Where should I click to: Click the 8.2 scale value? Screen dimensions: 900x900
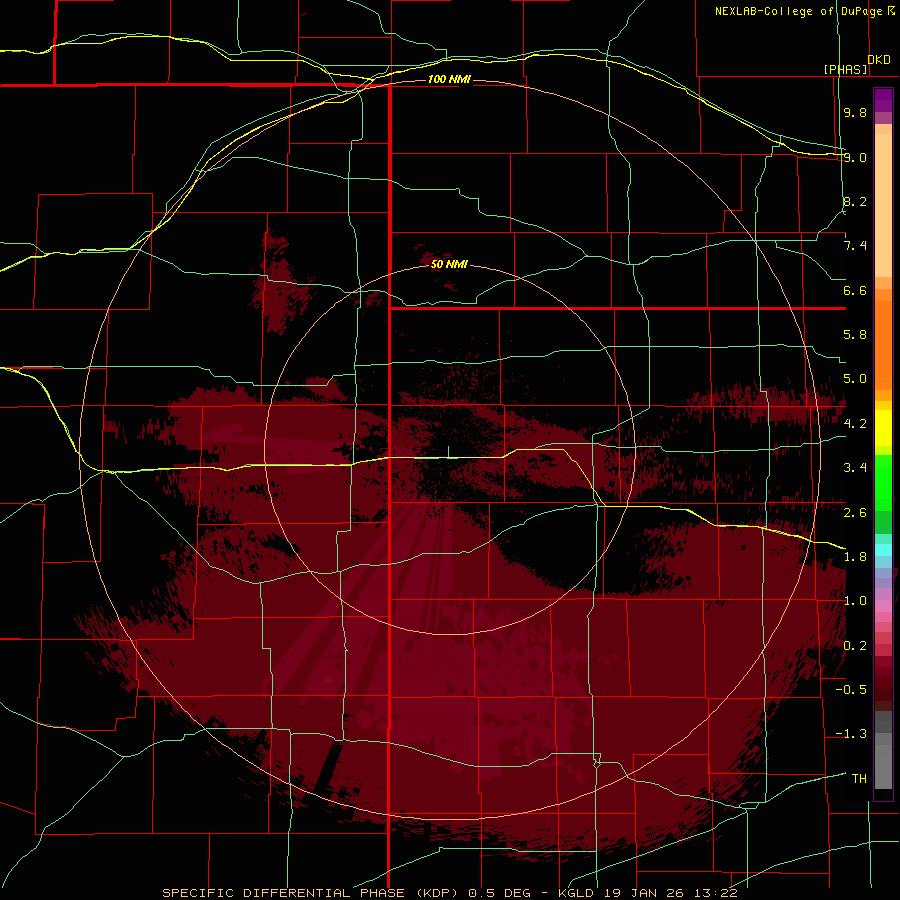tap(855, 201)
